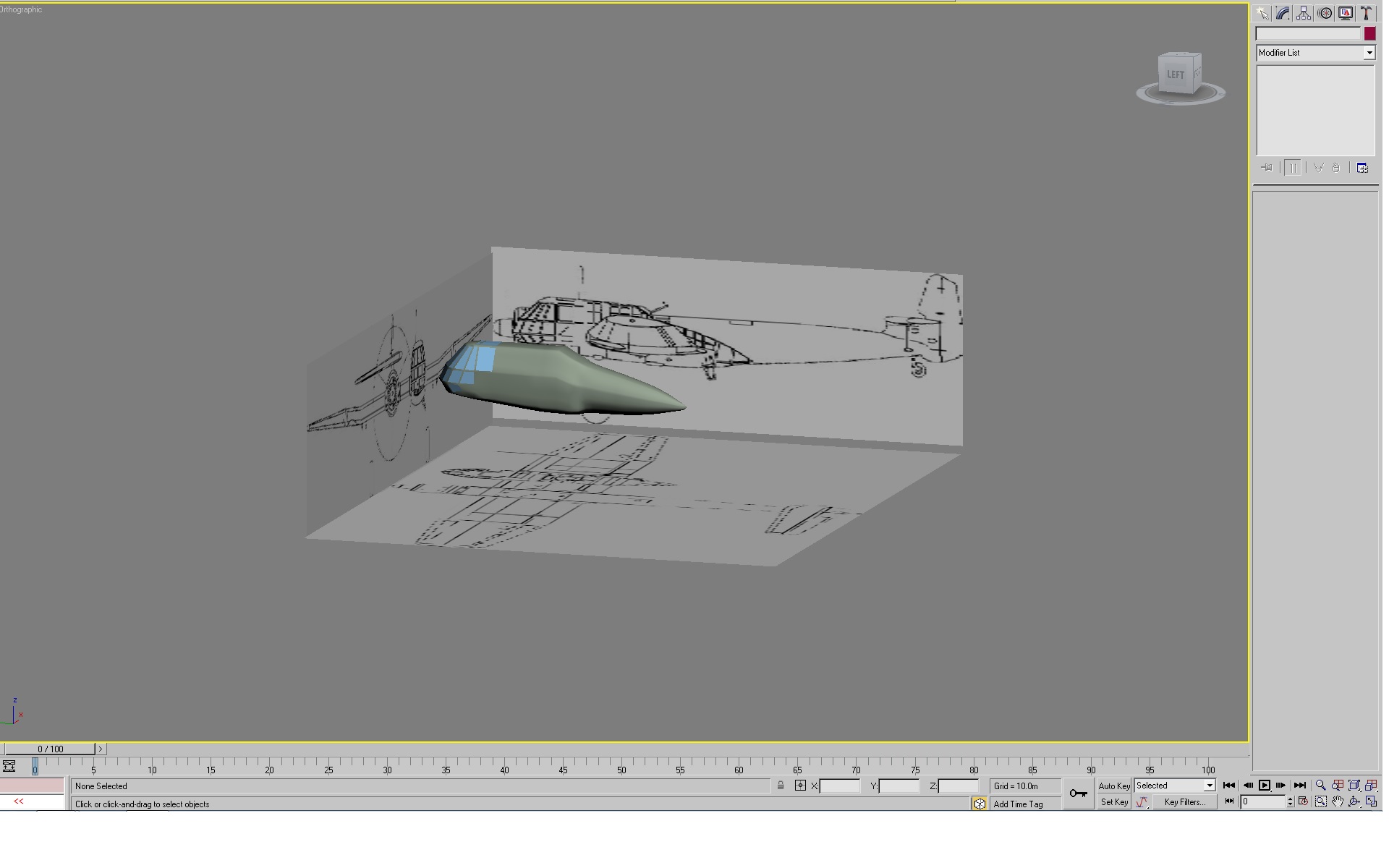The width and height of the screenshot is (1389, 868).
Task: Click the object name field
Action: pos(1308,33)
